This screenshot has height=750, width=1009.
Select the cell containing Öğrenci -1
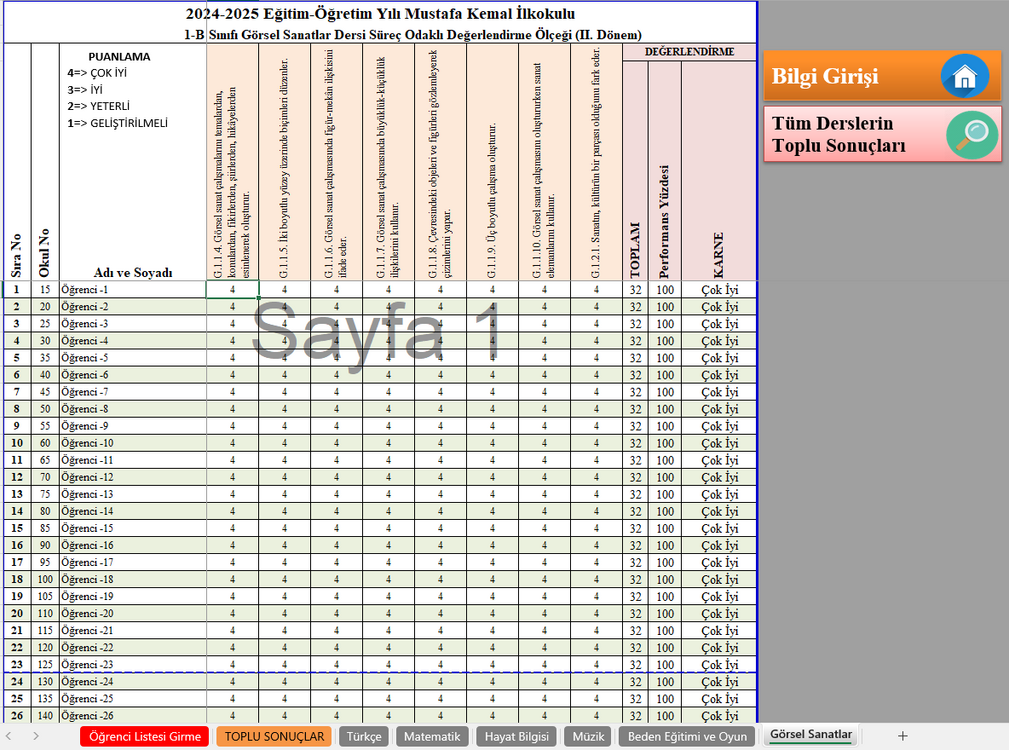point(133,289)
